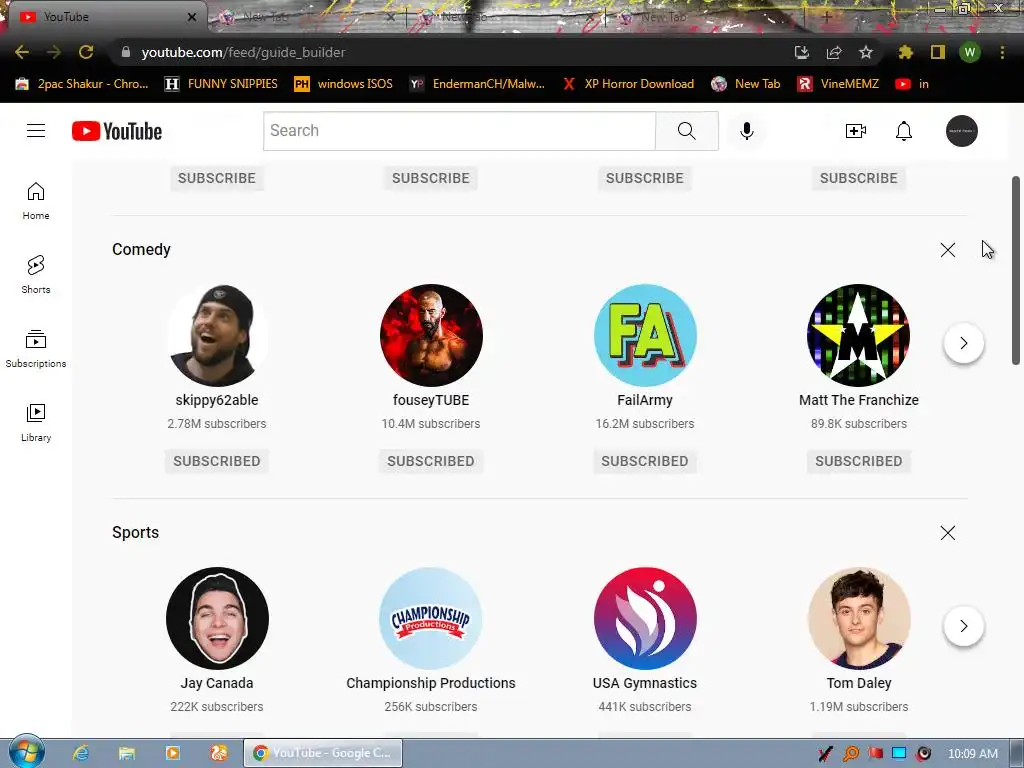1024x768 pixels.
Task: Open windows ISOS bookmark
Action: coord(344,84)
